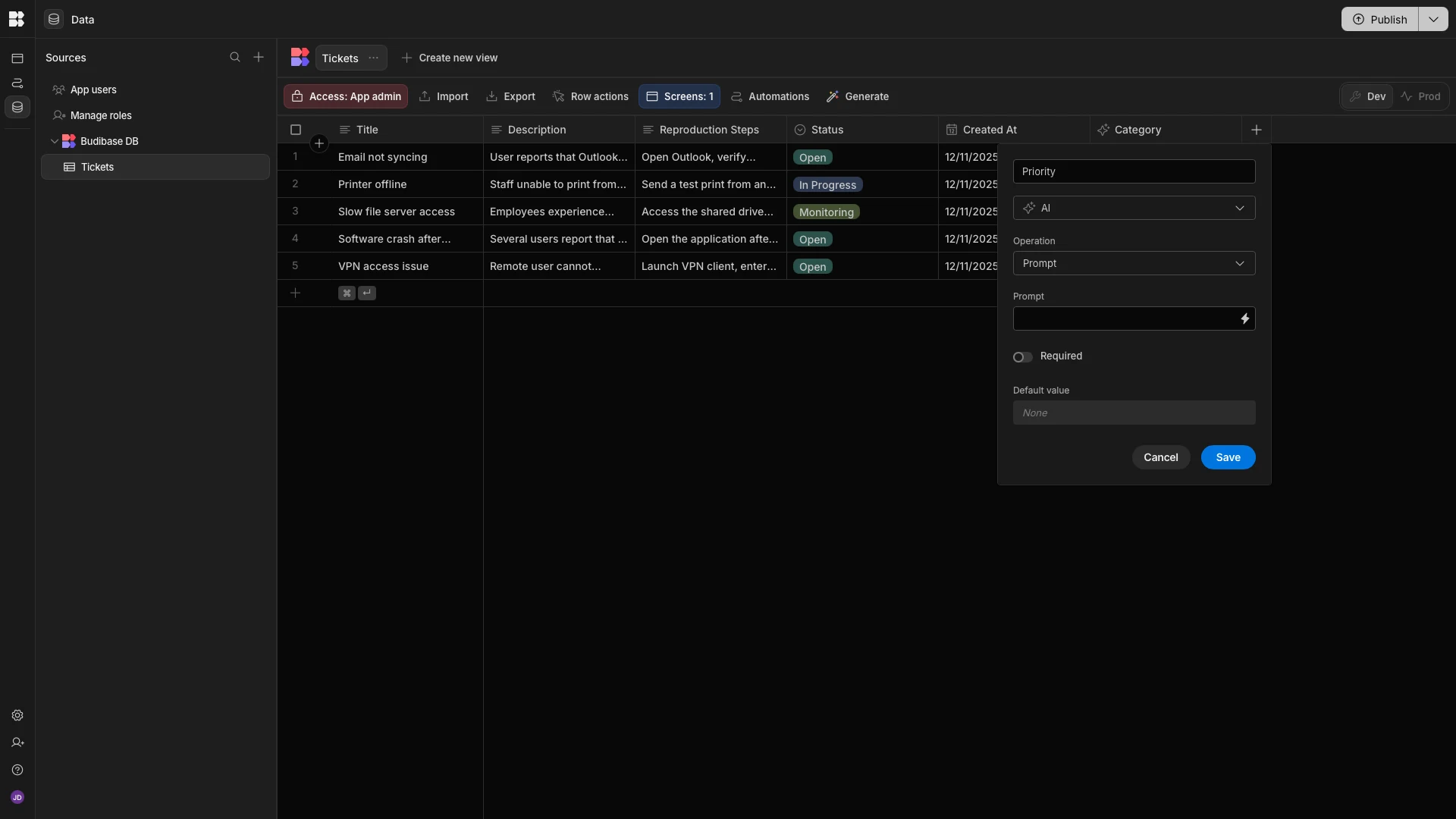The height and width of the screenshot is (819, 1456).
Task: Add a new source with plus icon
Action: [x=259, y=58]
